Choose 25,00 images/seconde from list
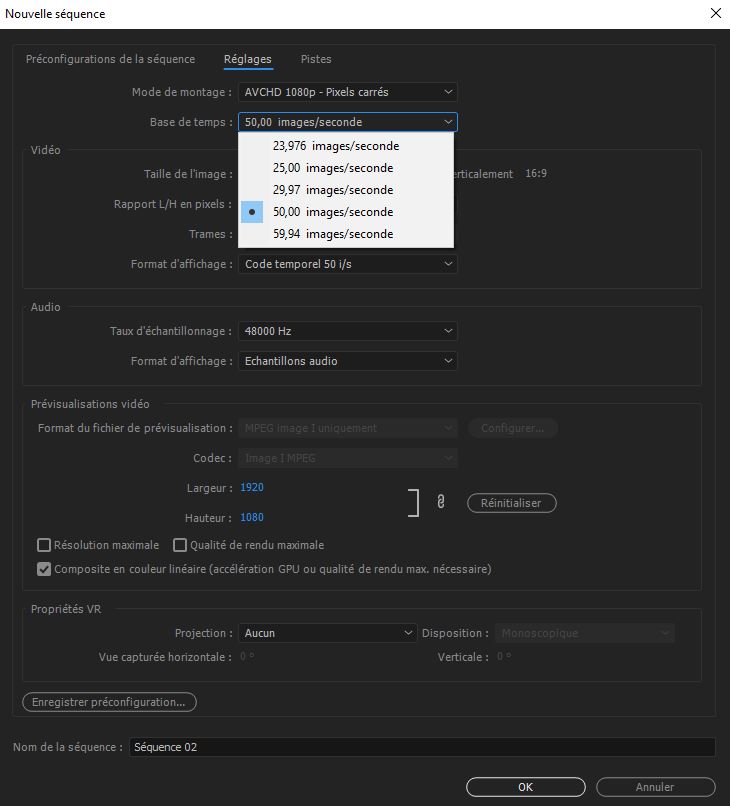 332,168
